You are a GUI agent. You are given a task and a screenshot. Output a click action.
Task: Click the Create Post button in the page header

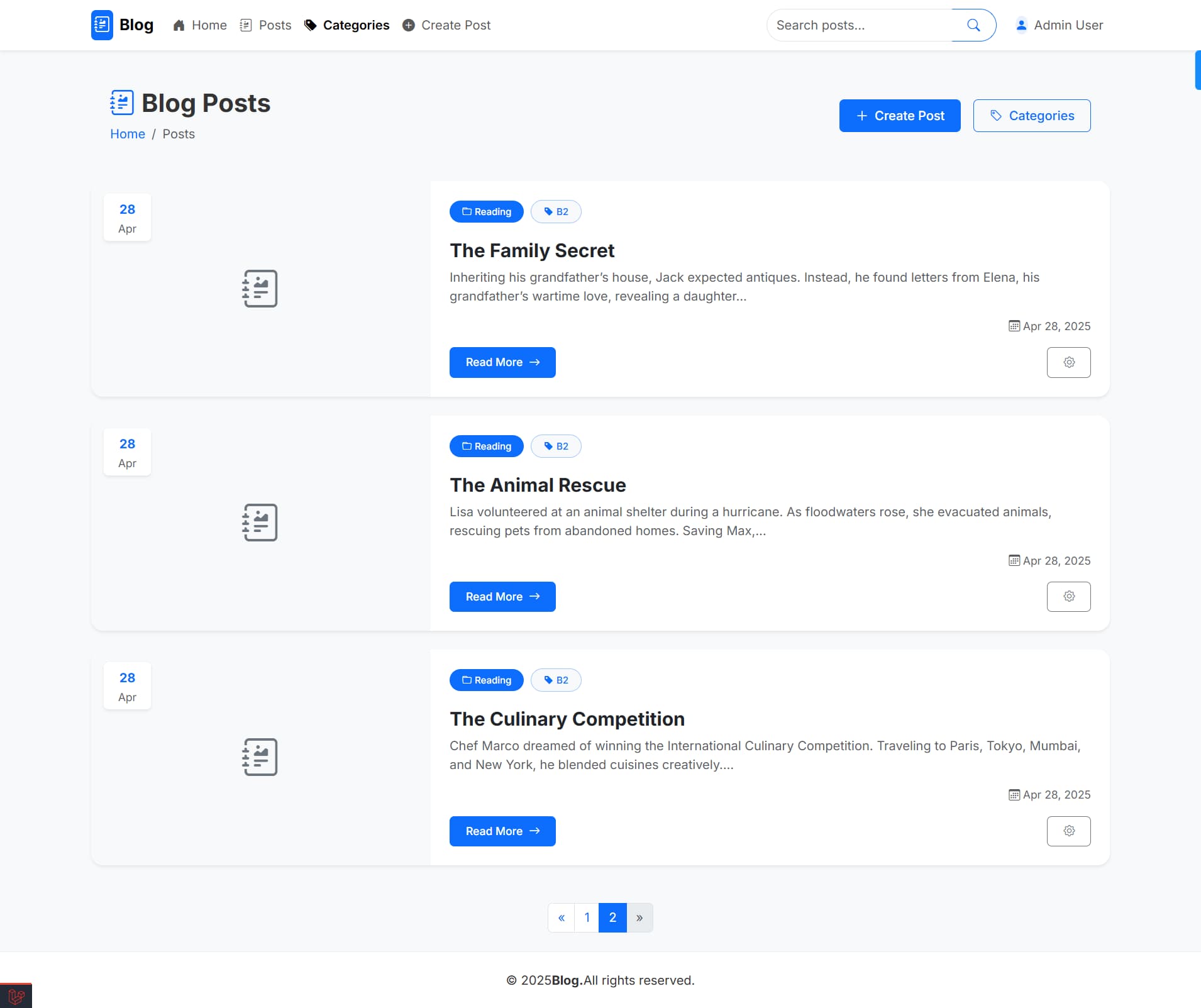pyautogui.click(x=899, y=115)
